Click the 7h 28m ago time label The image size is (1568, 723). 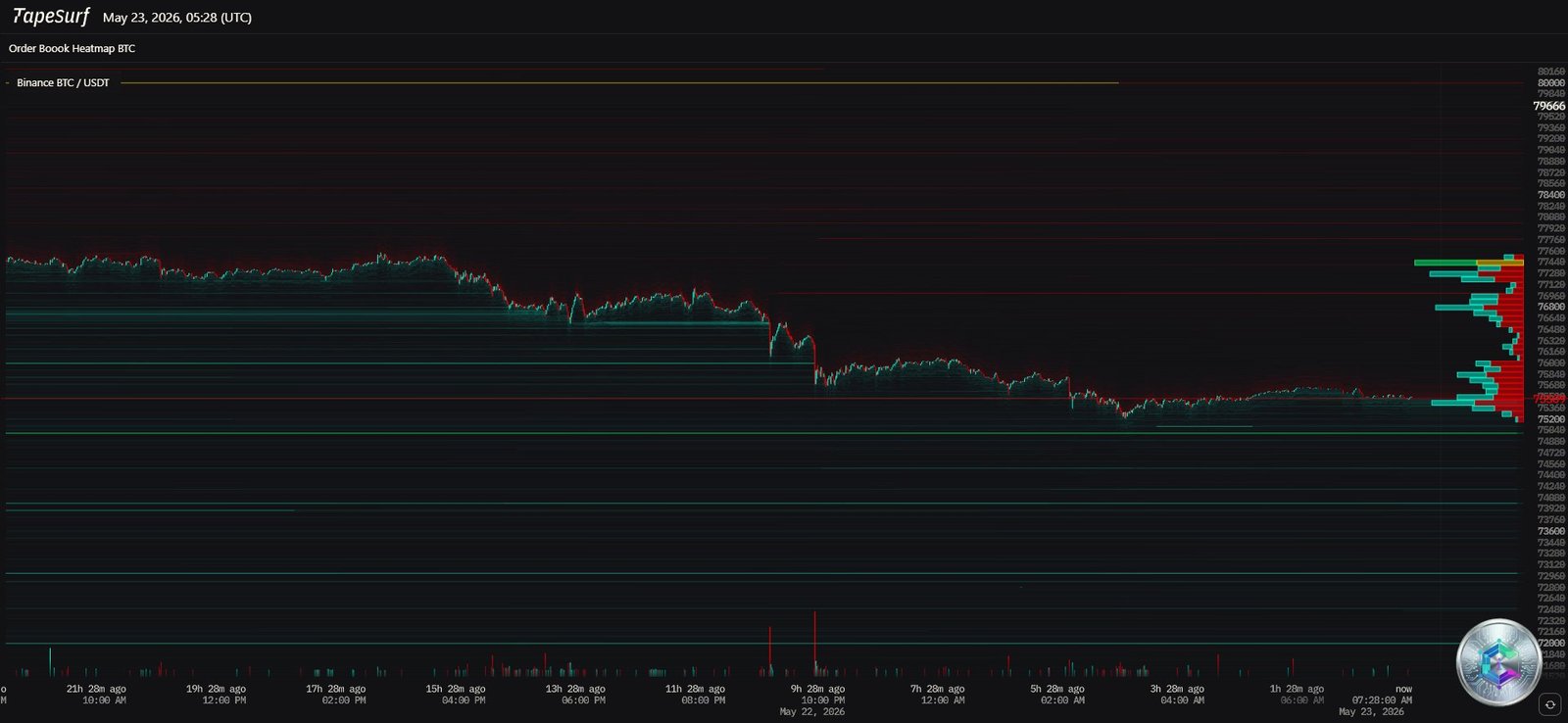point(937,689)
